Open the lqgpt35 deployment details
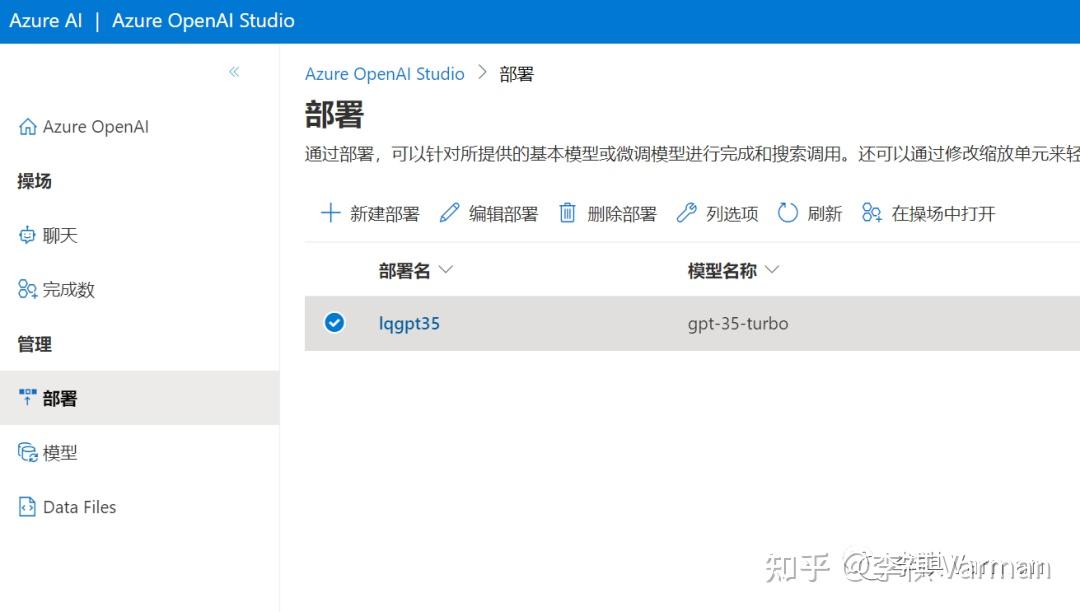The height and width of the screenshot is (612, 1080). point(409,323)
